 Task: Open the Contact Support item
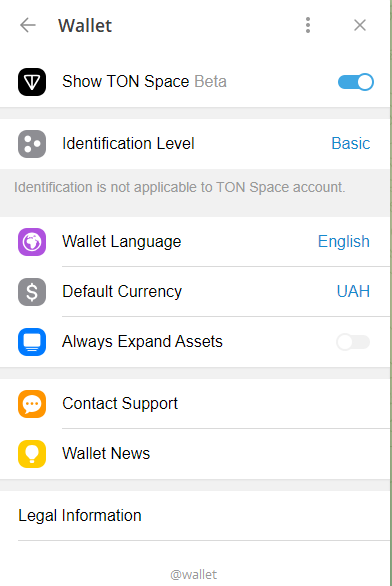[x=195, y=404]
